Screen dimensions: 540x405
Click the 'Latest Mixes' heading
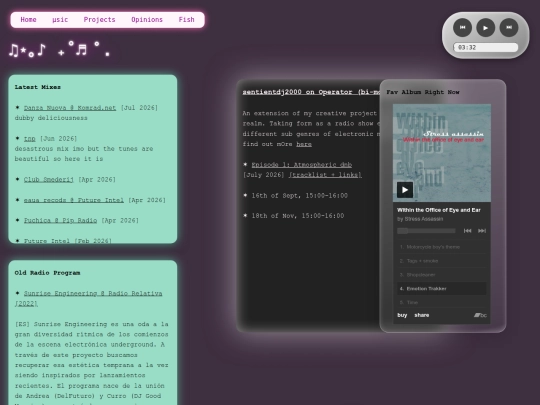(38, 87)
